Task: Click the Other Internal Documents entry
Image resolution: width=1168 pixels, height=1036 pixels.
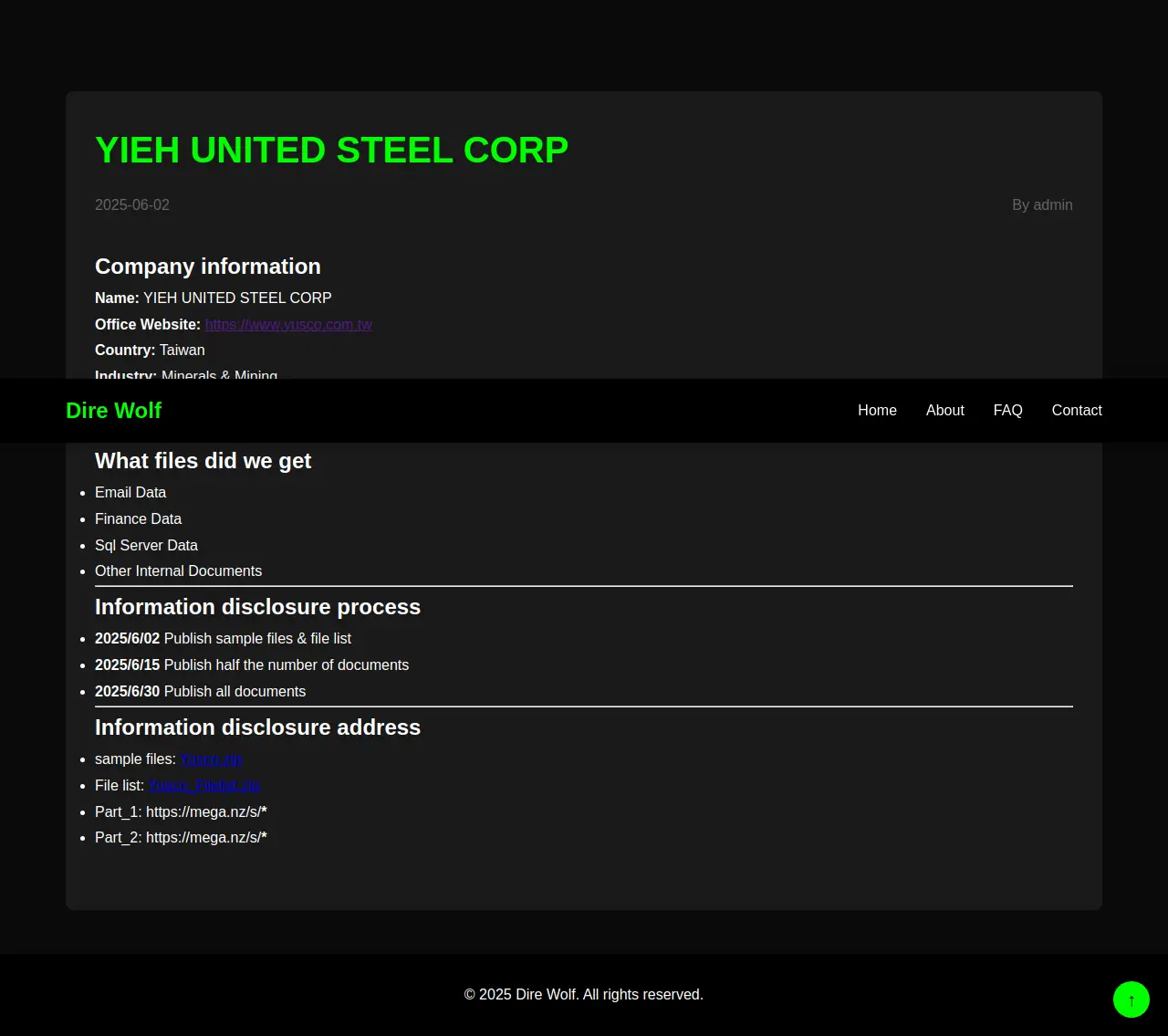Action: click(x=178, y=571)
